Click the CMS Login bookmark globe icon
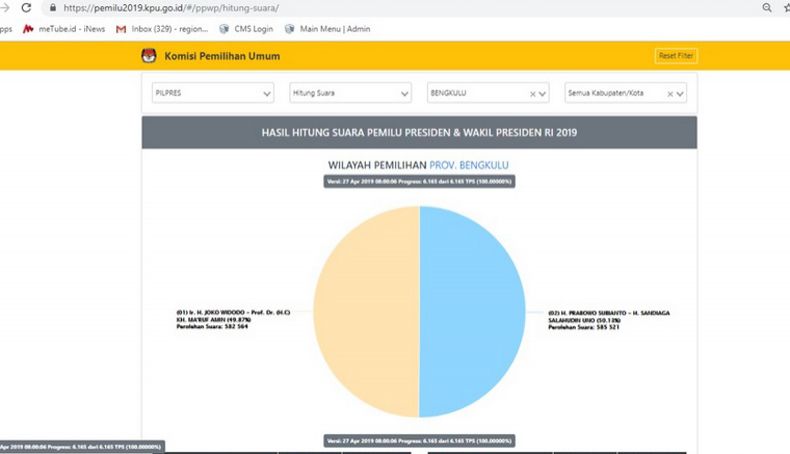Viewport: 790px width, 454px height. [x=224, y=29]
